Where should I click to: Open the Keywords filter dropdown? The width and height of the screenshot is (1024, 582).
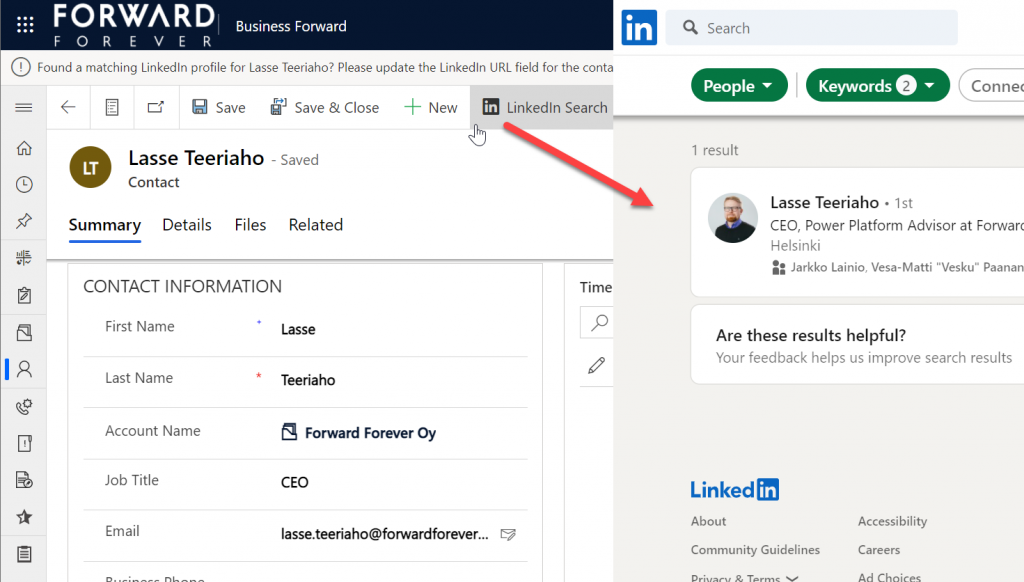click(x=877, y=86)
